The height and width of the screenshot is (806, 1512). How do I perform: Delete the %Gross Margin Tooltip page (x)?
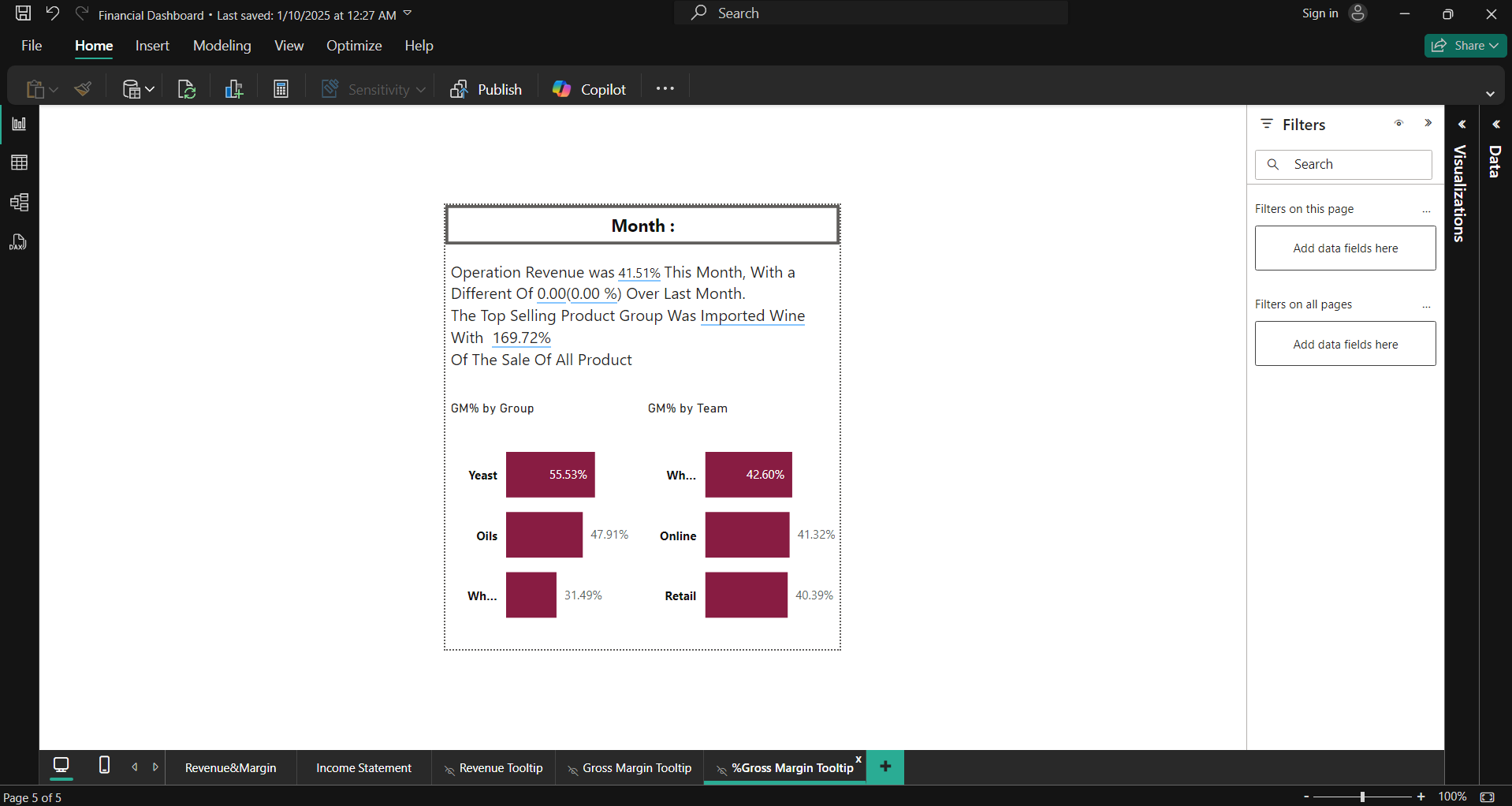858,759
